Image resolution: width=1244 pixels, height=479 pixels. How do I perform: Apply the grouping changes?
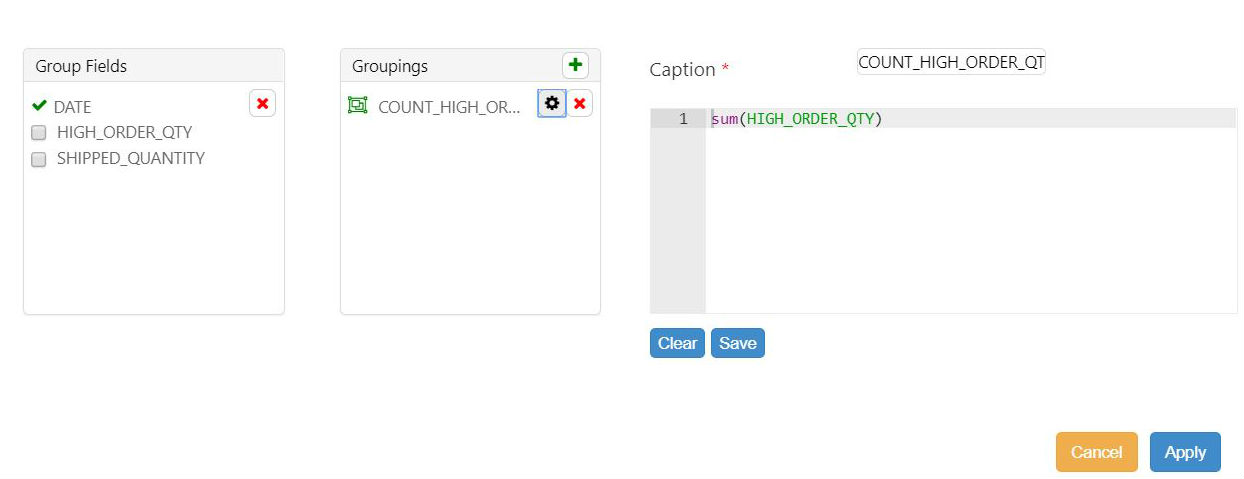point(1185,452)
